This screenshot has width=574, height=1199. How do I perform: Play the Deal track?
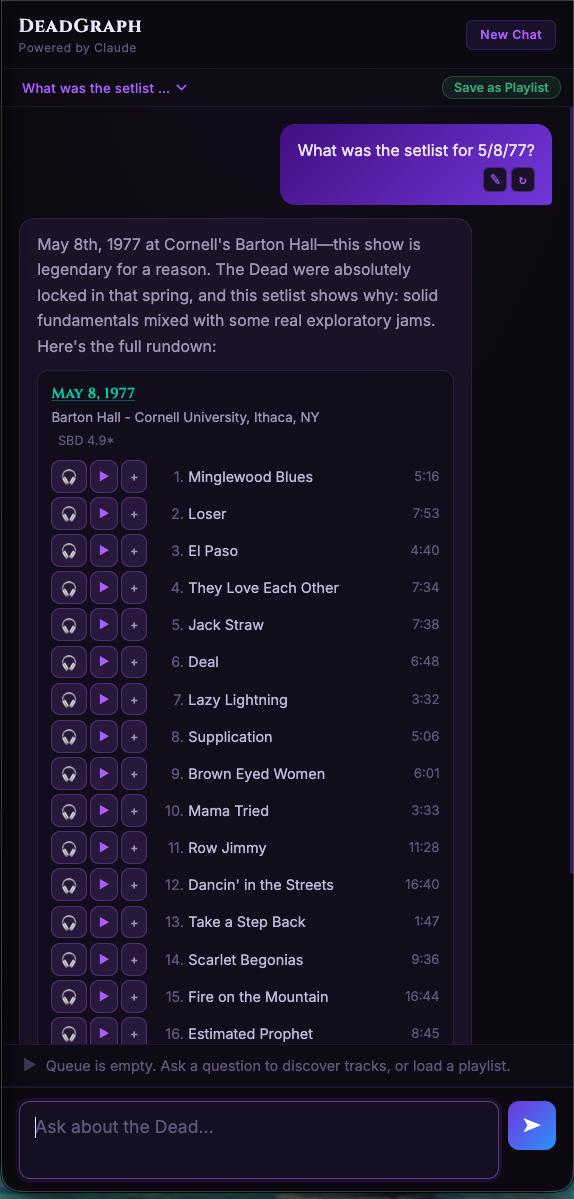(104, 662)
